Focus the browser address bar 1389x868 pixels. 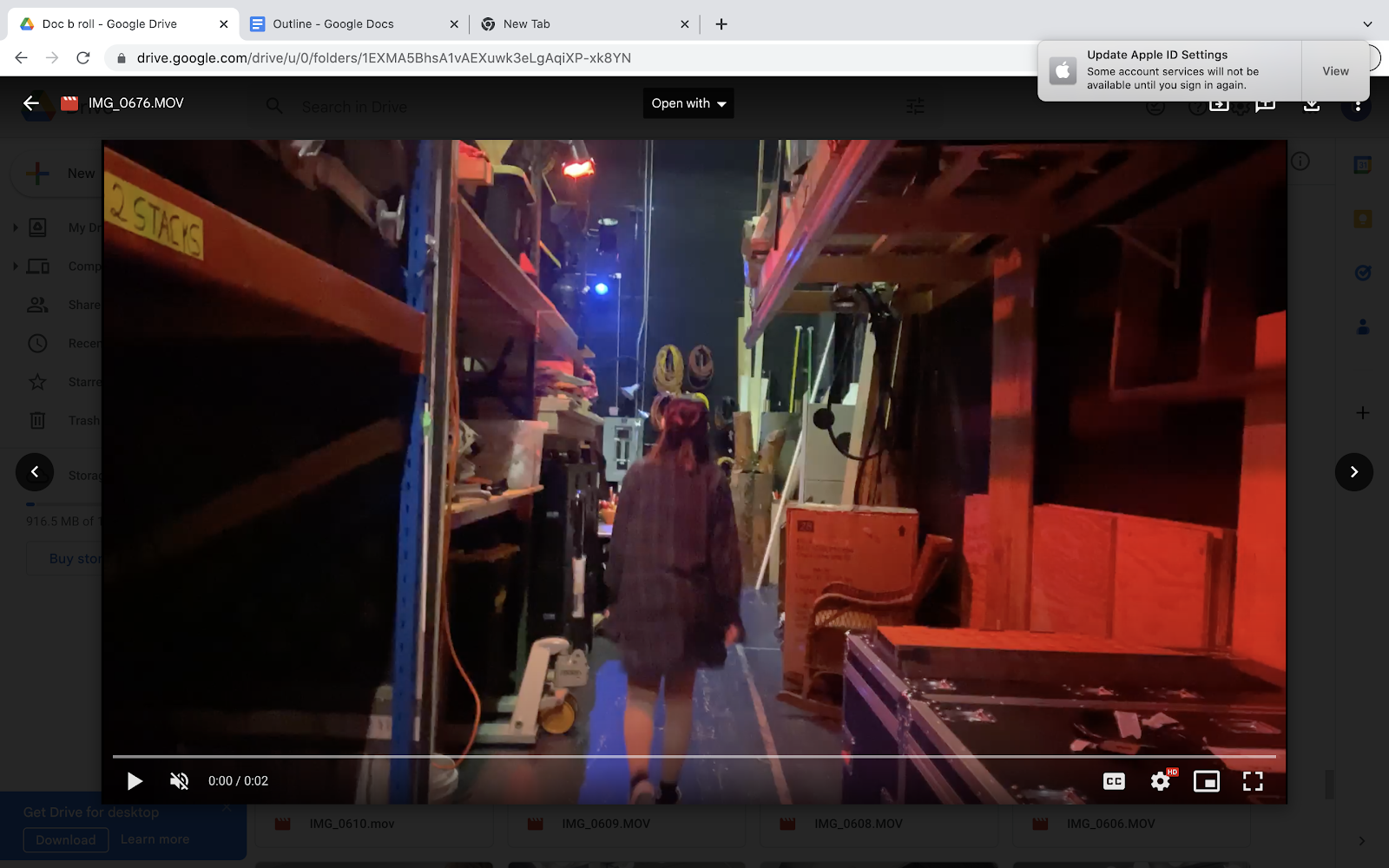tap(573, 58)
